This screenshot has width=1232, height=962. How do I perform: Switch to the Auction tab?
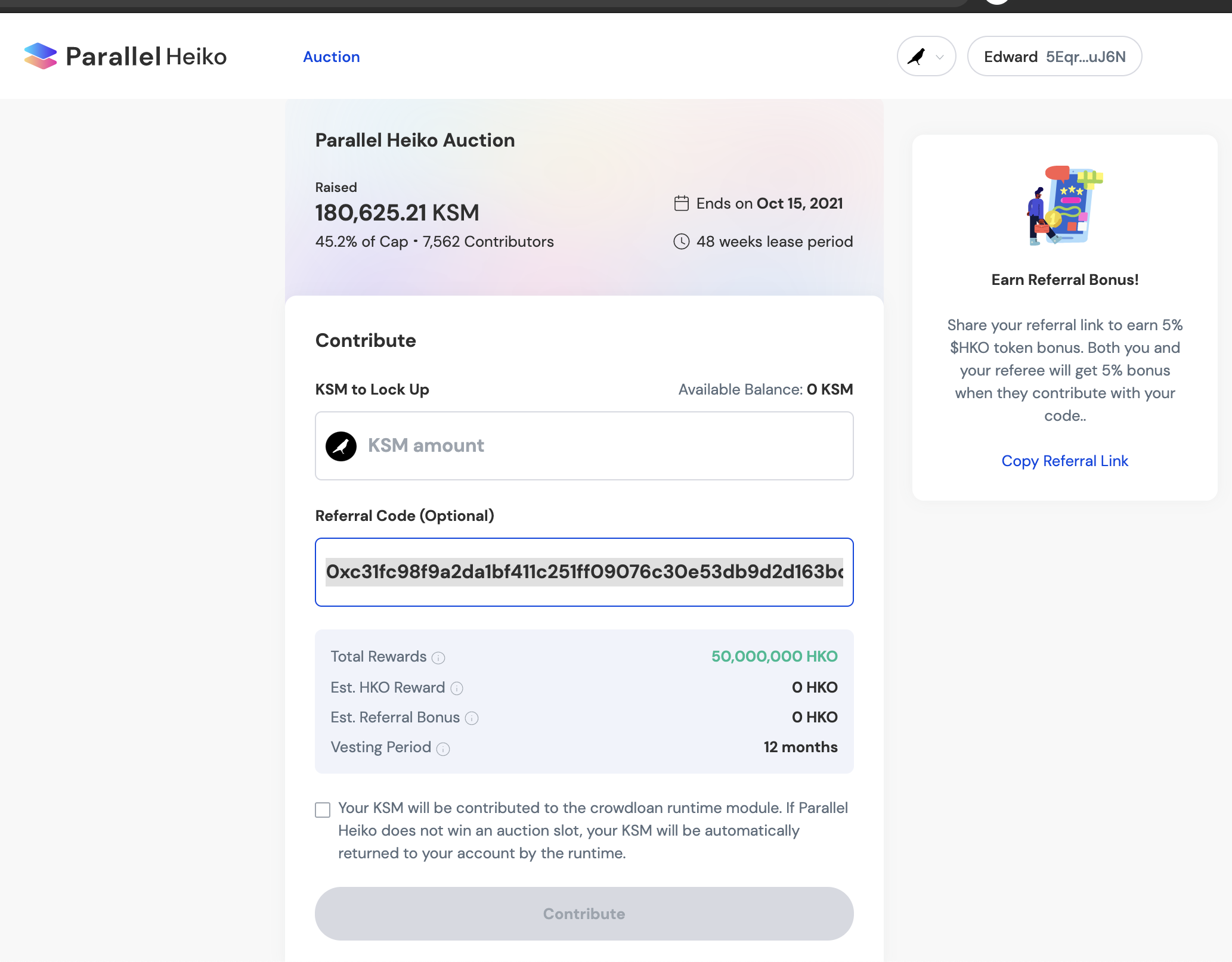coord(331,57)
